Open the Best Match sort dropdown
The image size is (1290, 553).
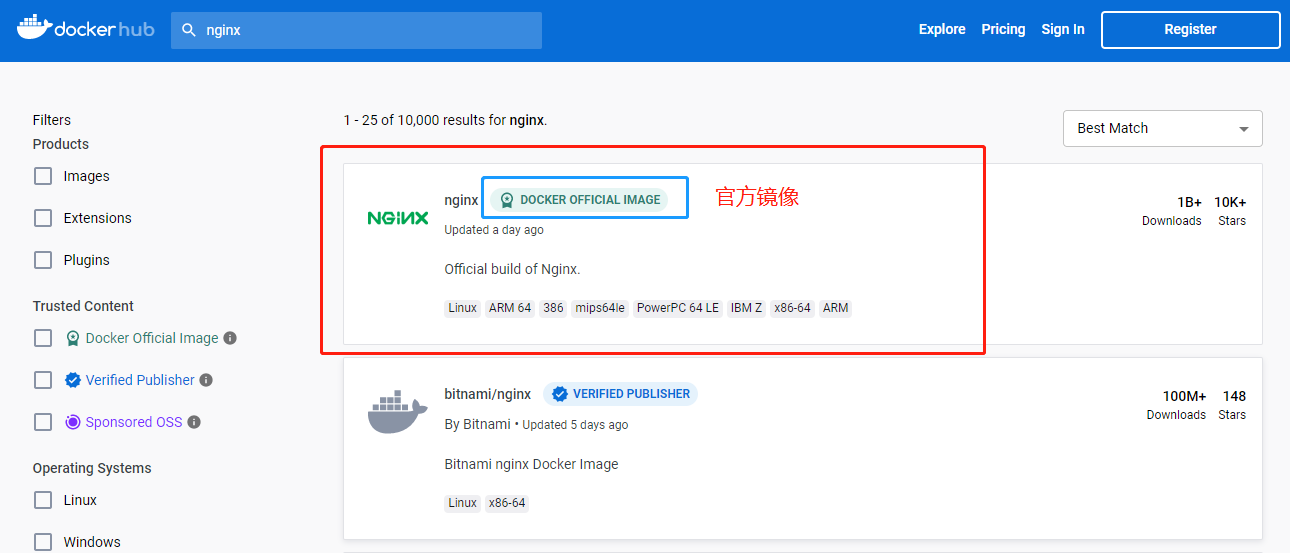[1162, 128]
